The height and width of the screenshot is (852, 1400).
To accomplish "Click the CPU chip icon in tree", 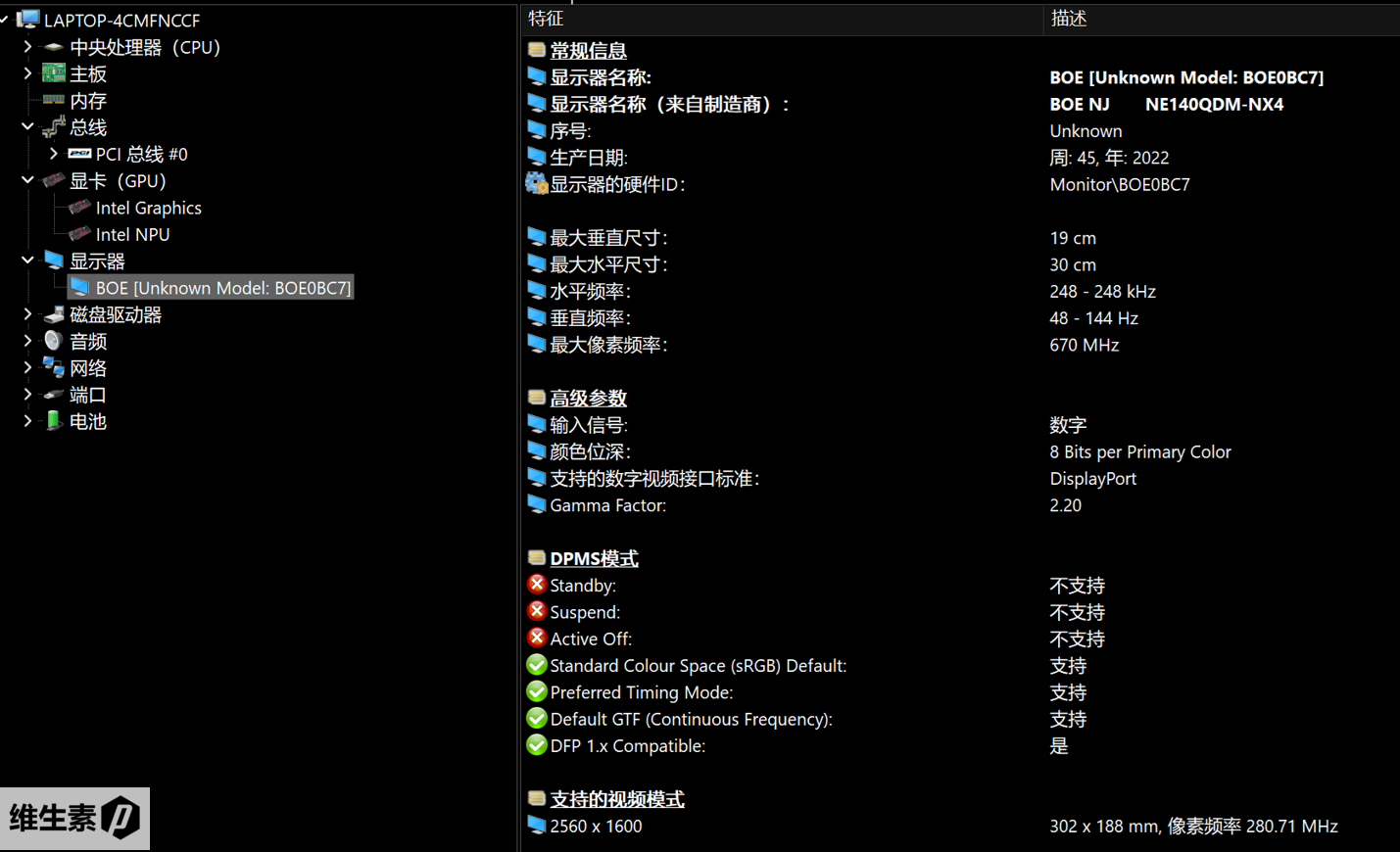I will coord(54,47).
